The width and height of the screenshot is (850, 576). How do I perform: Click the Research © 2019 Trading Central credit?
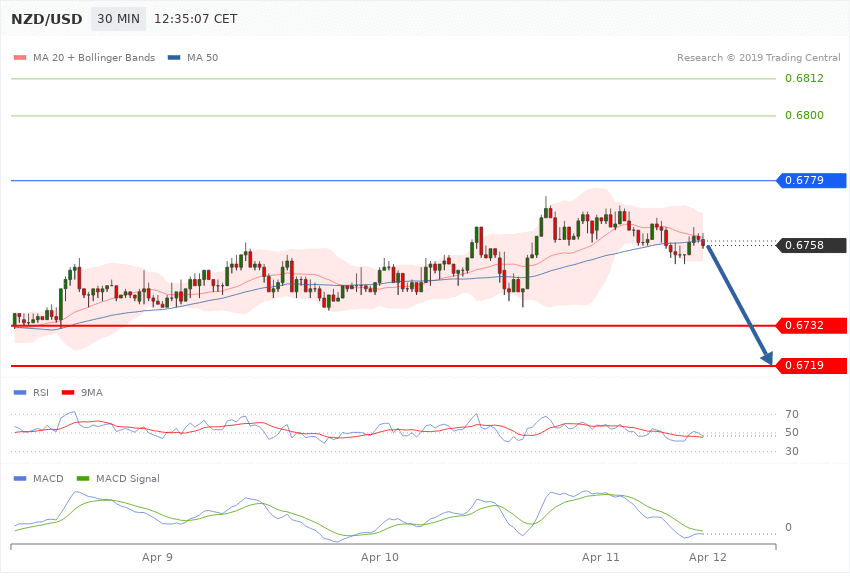coord(758,57)
